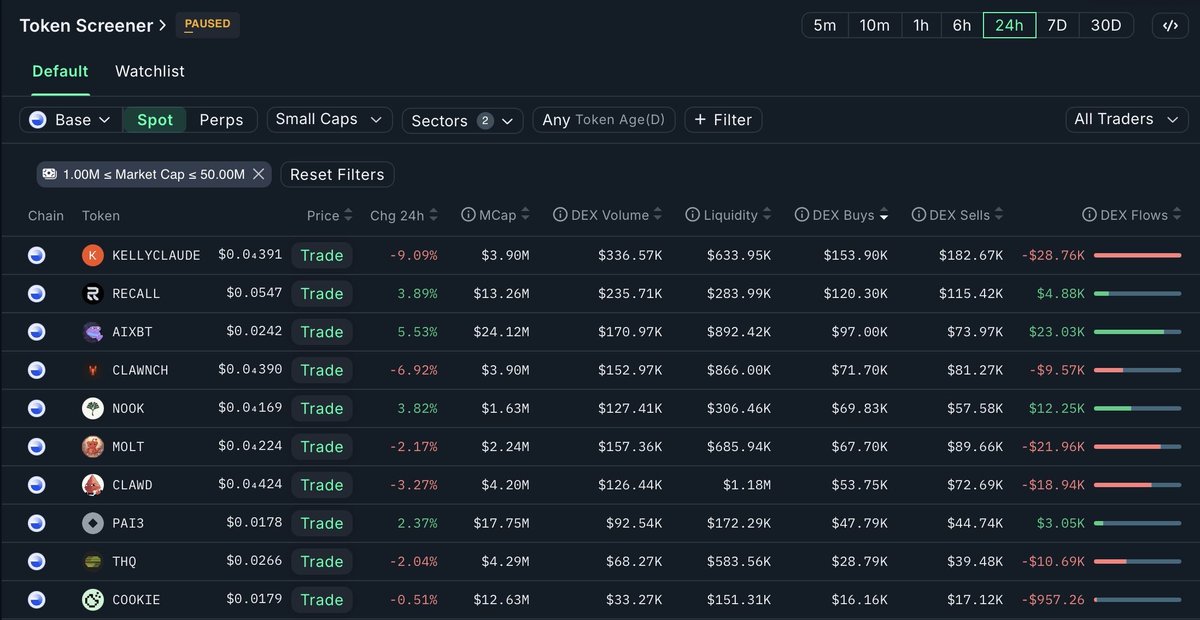Click THQ market cap $4.29M
Image resolution: width=1200 pixels, height=620 pixels.
click(x=505, y=562)
